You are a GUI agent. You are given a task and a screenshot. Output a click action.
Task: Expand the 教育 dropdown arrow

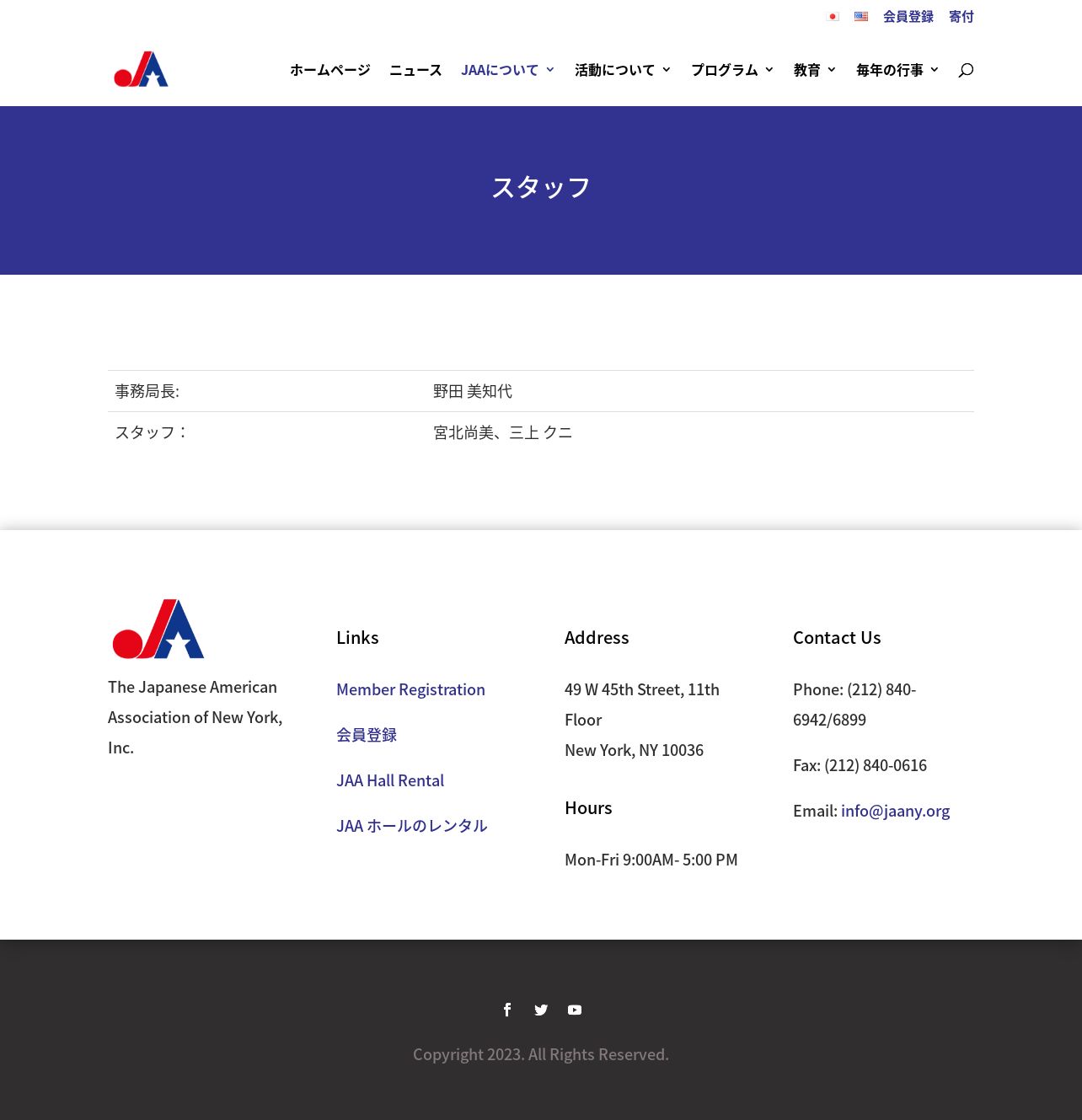pyautogui.click(x=832, y=70)
